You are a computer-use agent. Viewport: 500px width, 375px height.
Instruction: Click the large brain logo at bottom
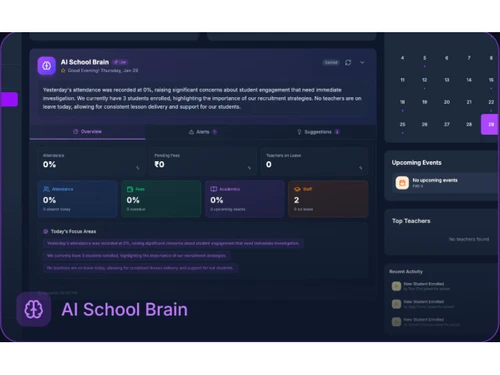(x=34, y=309)
